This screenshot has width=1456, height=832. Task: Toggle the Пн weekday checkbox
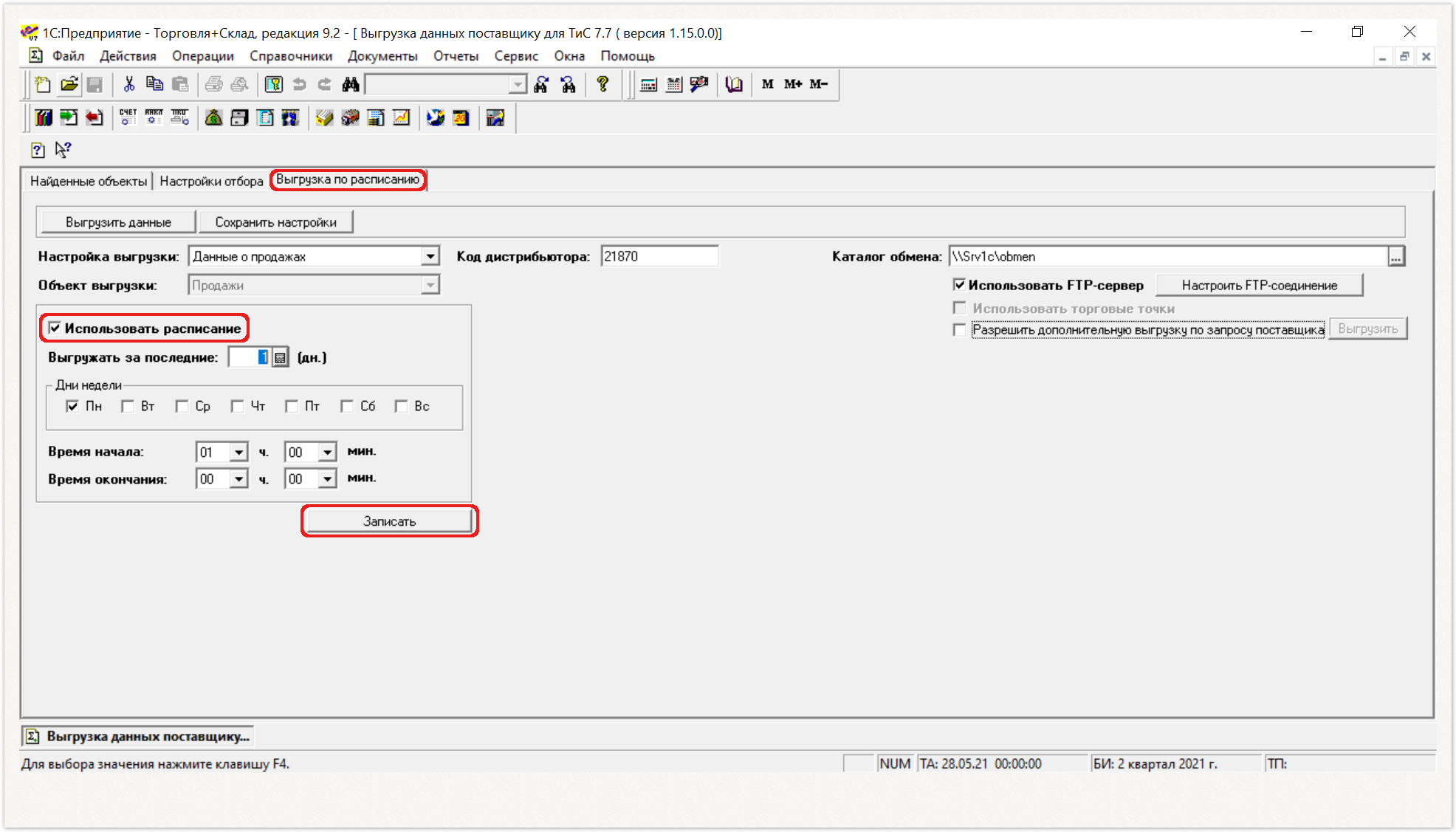72,406
